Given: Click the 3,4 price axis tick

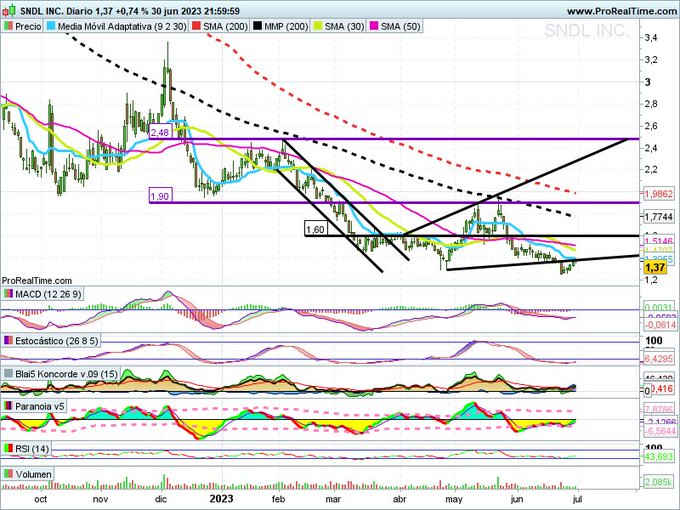Looking at the screenshot, I should tap(651, 38).
